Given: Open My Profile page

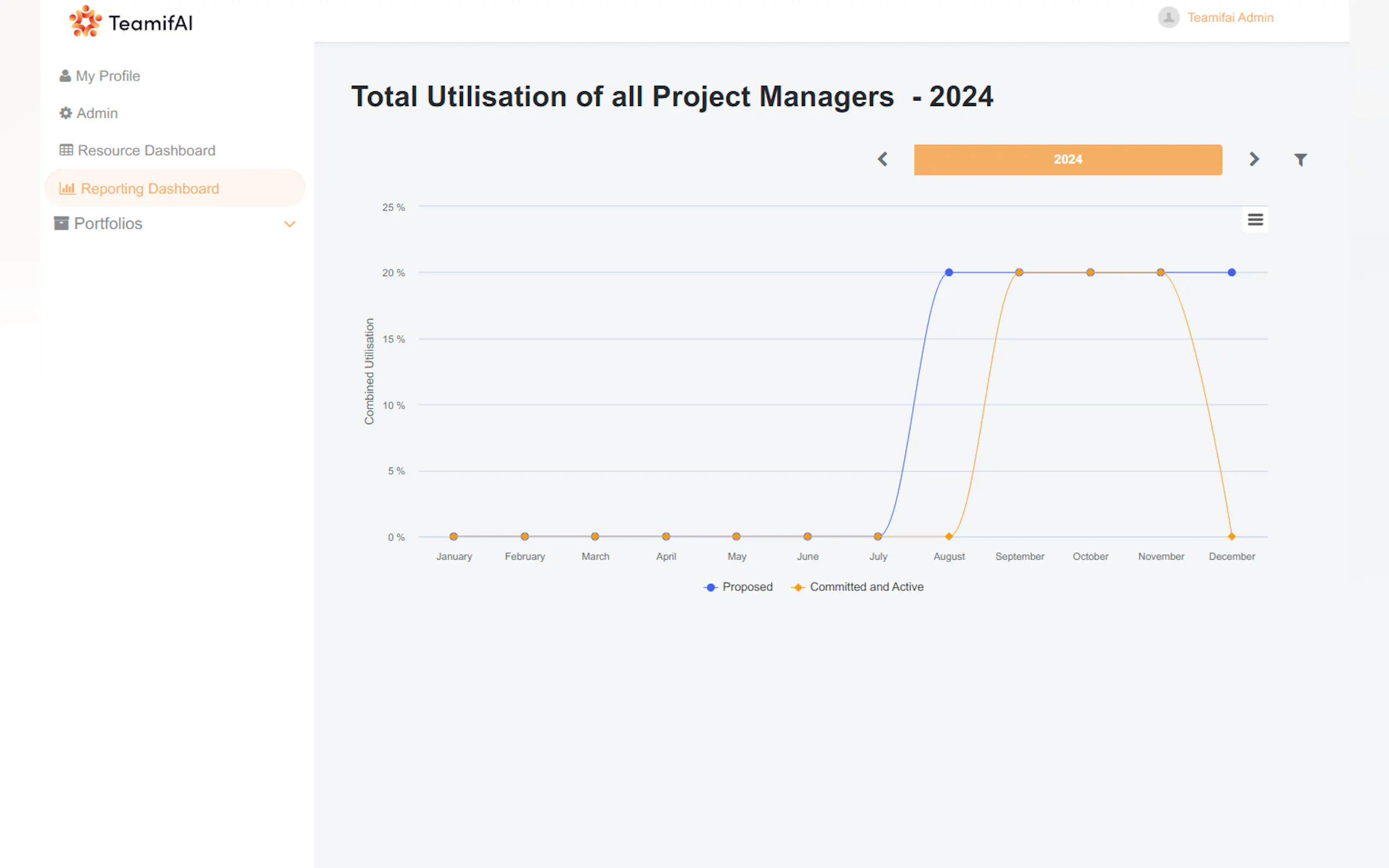Looking at the screenshot, I should pyautogui.click(x=107, y=76).
